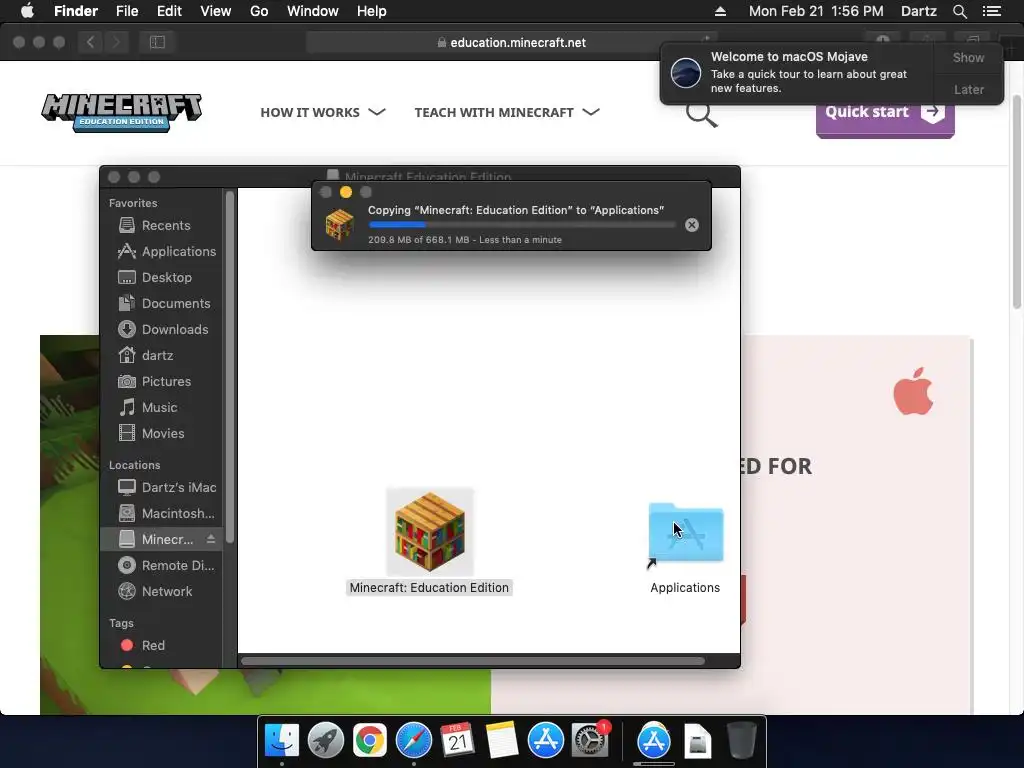Viewport: 1024px width, 768px height.
Task: Click the Mojave notification icon
Action: tap(686, 72)
